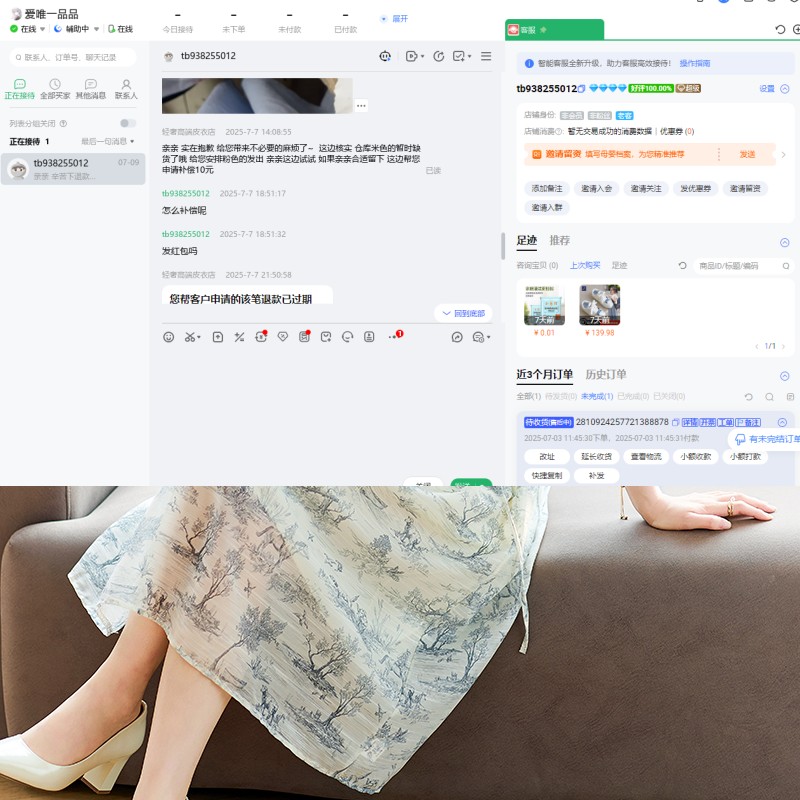The width and height of the screenshot is (800, 800).
Task: Collapse the 足迹 section
Action: pos(785,242)
